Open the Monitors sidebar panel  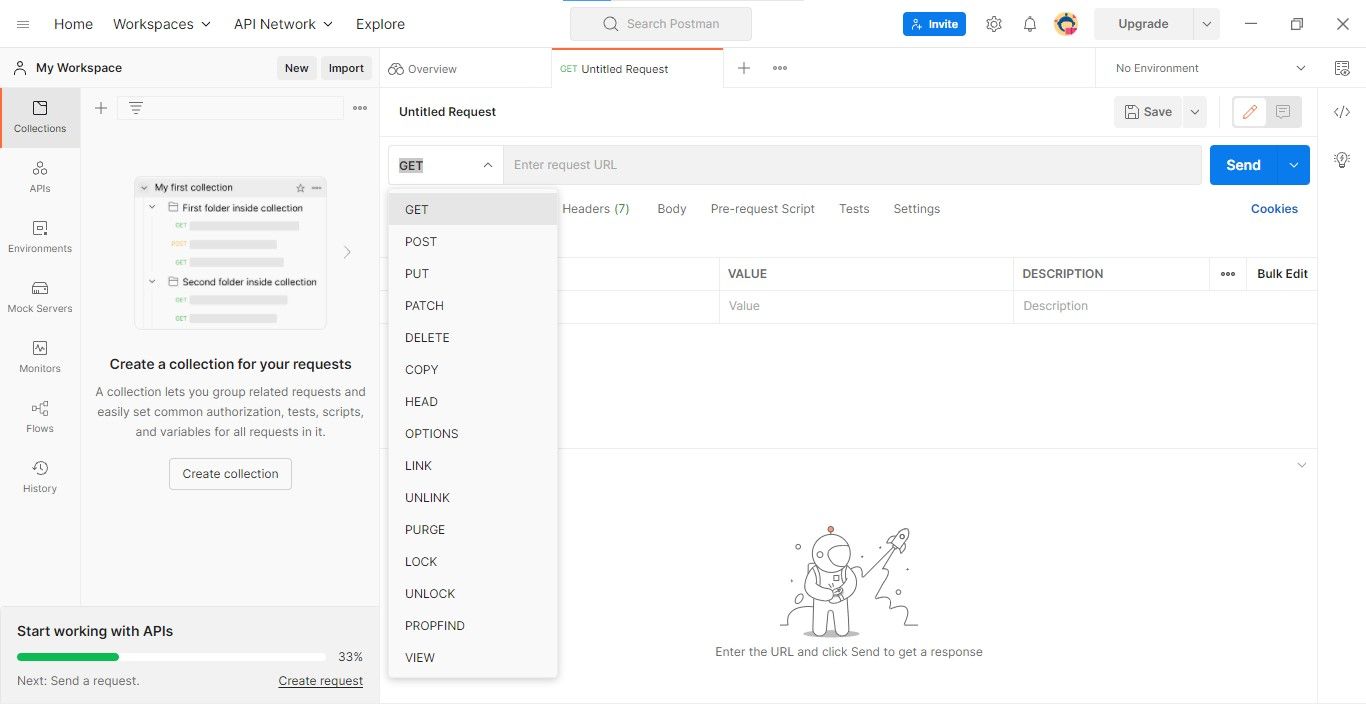point(40,357)
